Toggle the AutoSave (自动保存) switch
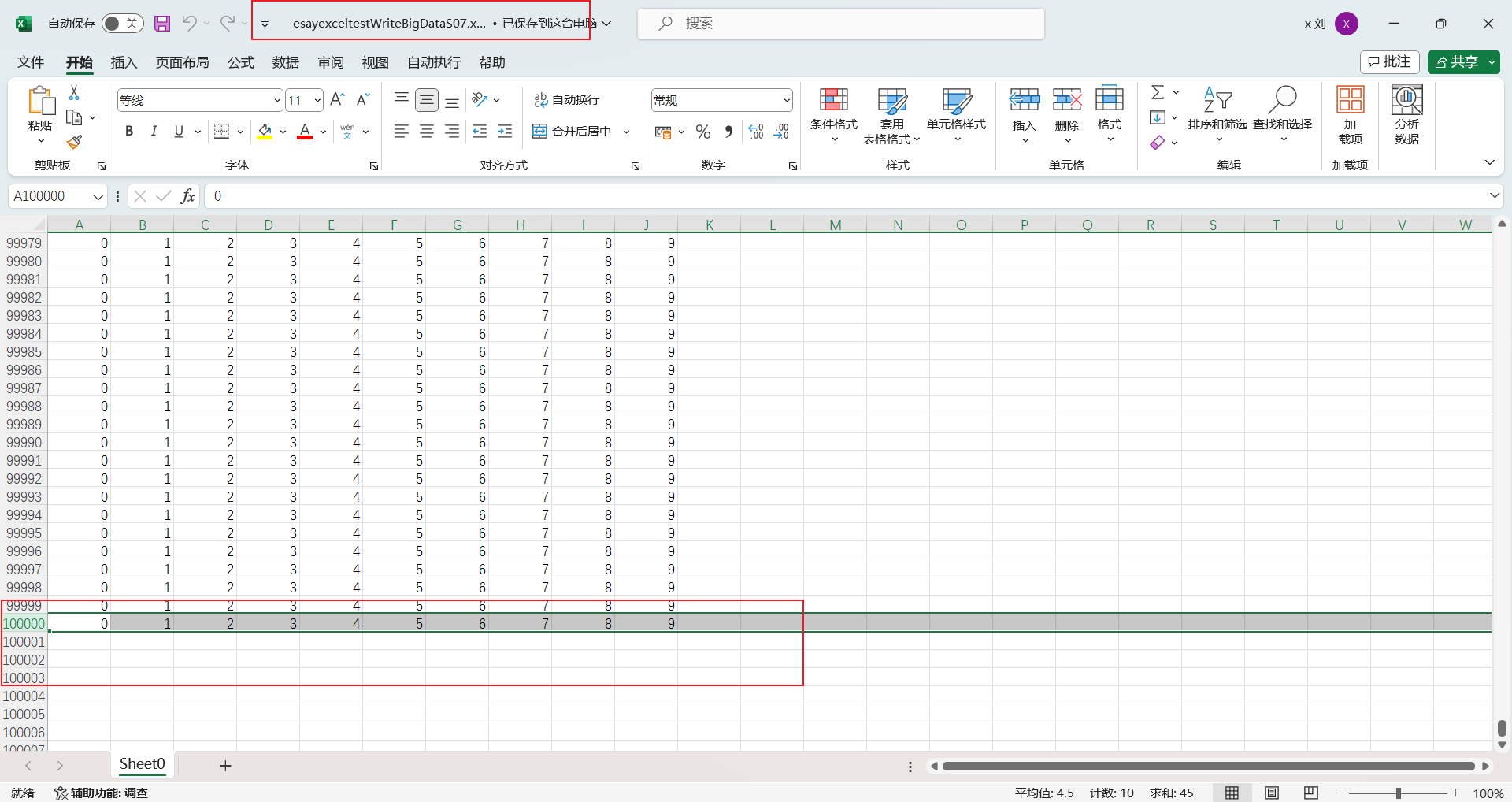The width and height of the screenshot is (1512, 802). (122, 24)
